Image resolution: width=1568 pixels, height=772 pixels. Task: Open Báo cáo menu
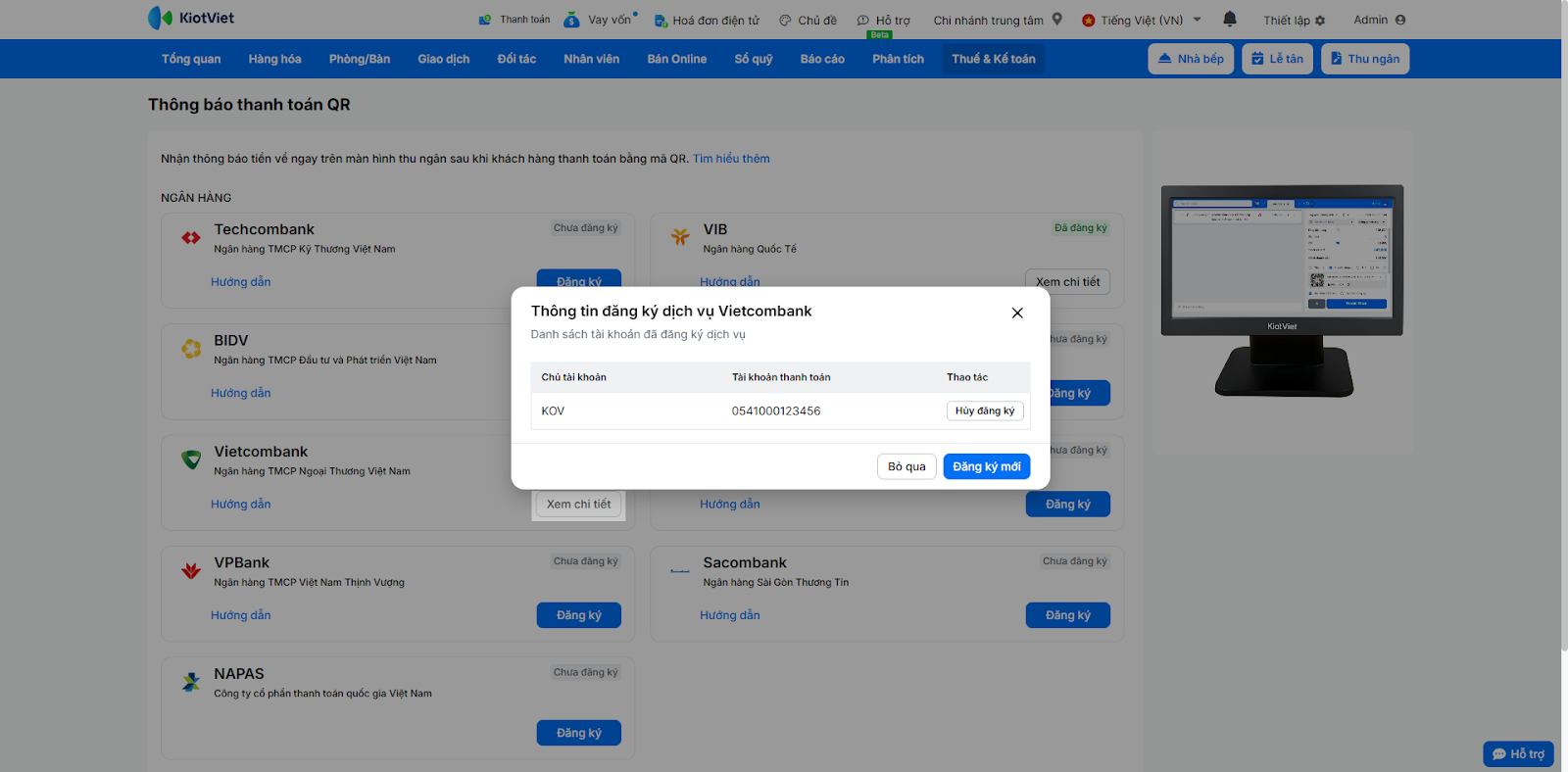coord(822,59)
